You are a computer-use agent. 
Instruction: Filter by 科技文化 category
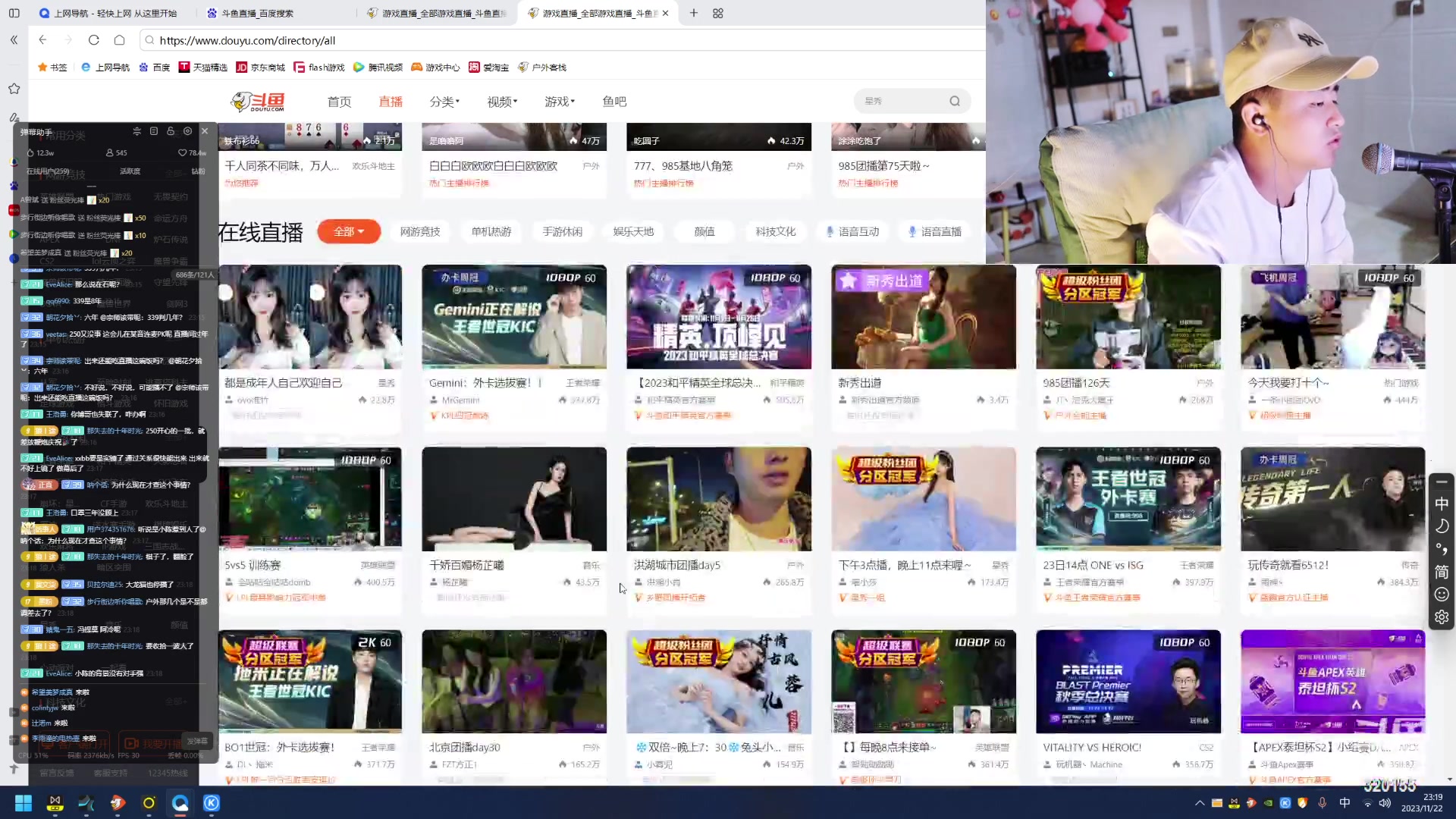(x=776, y=231)
